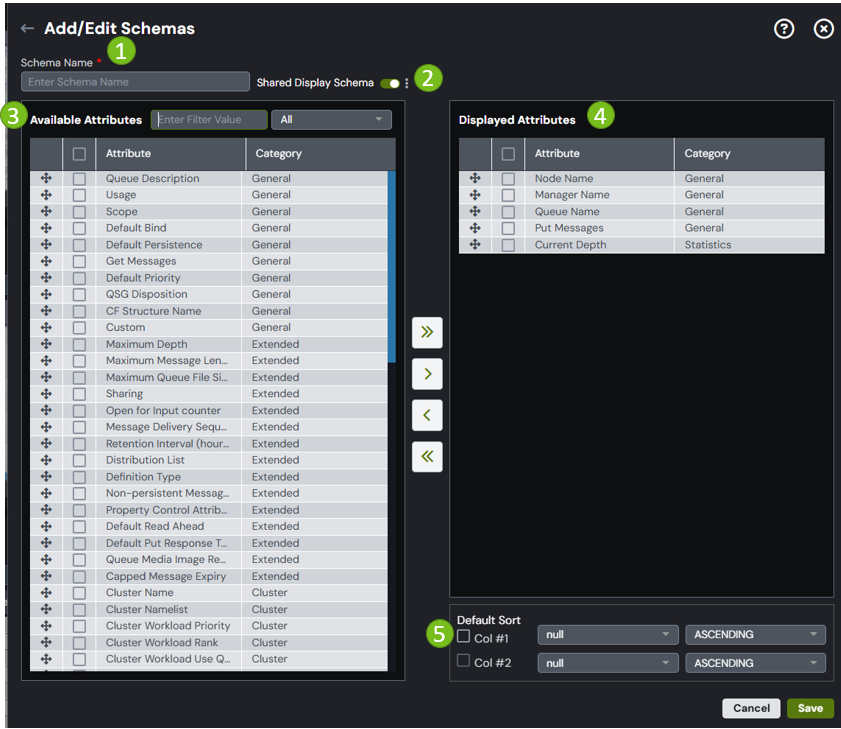Tick the Default Priority checkbox
The height and width of the screenshot is (729, 841).
pos(79,278)
